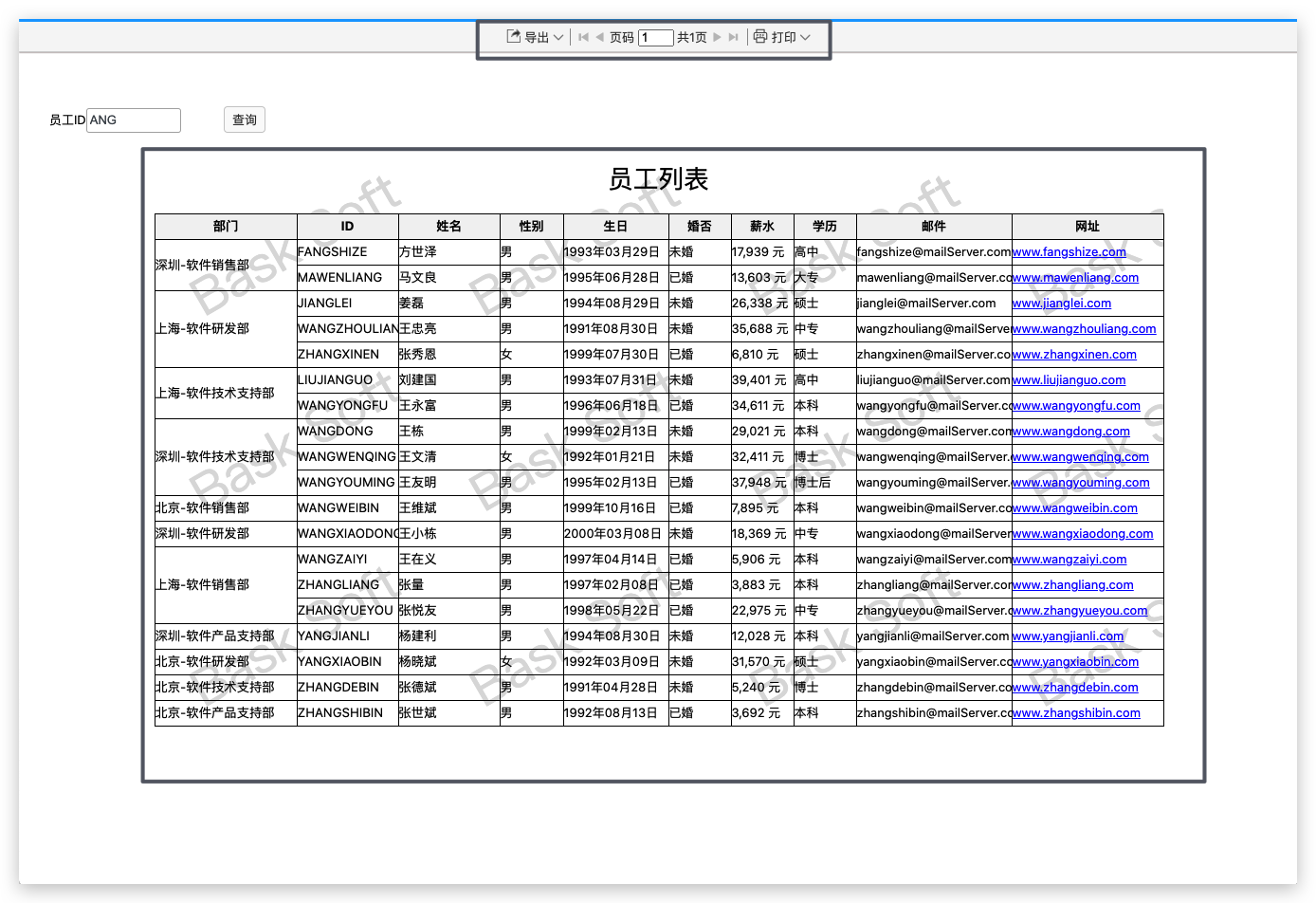Screen dimensions: 1316x903
Task: Open the www.wangyouming.com link
Action: click(1081, 483)
